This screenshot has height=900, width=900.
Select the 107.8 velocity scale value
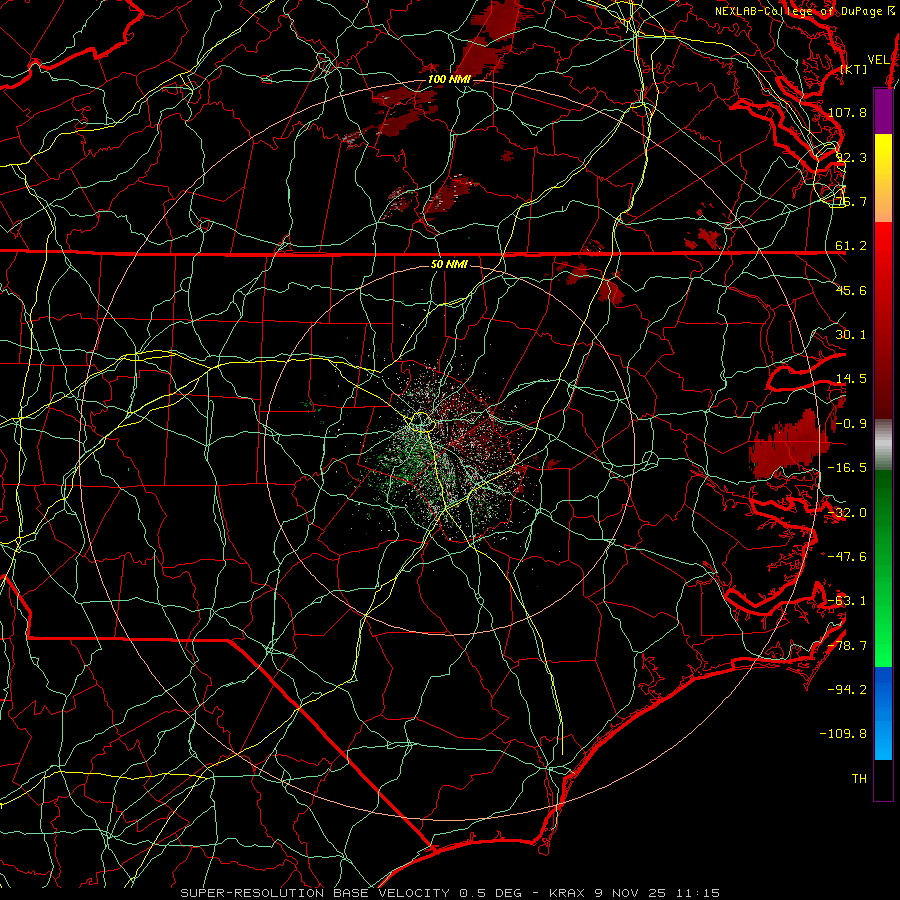(847, 112)
